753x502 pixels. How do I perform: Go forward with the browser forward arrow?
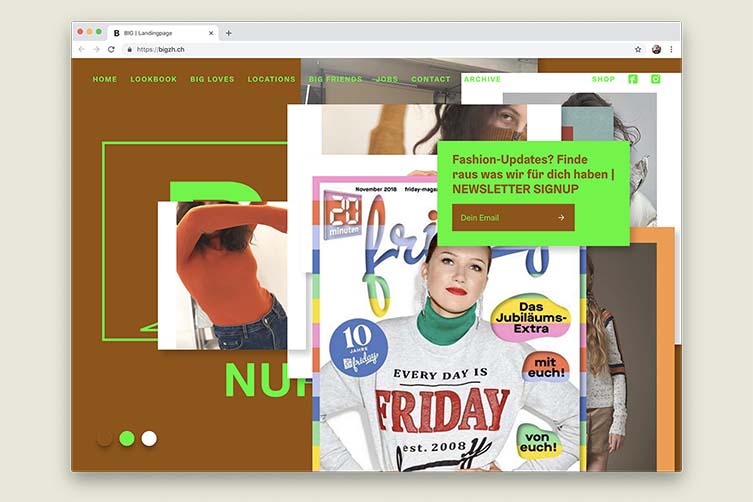pyautogui.click(x=96, y=49)
